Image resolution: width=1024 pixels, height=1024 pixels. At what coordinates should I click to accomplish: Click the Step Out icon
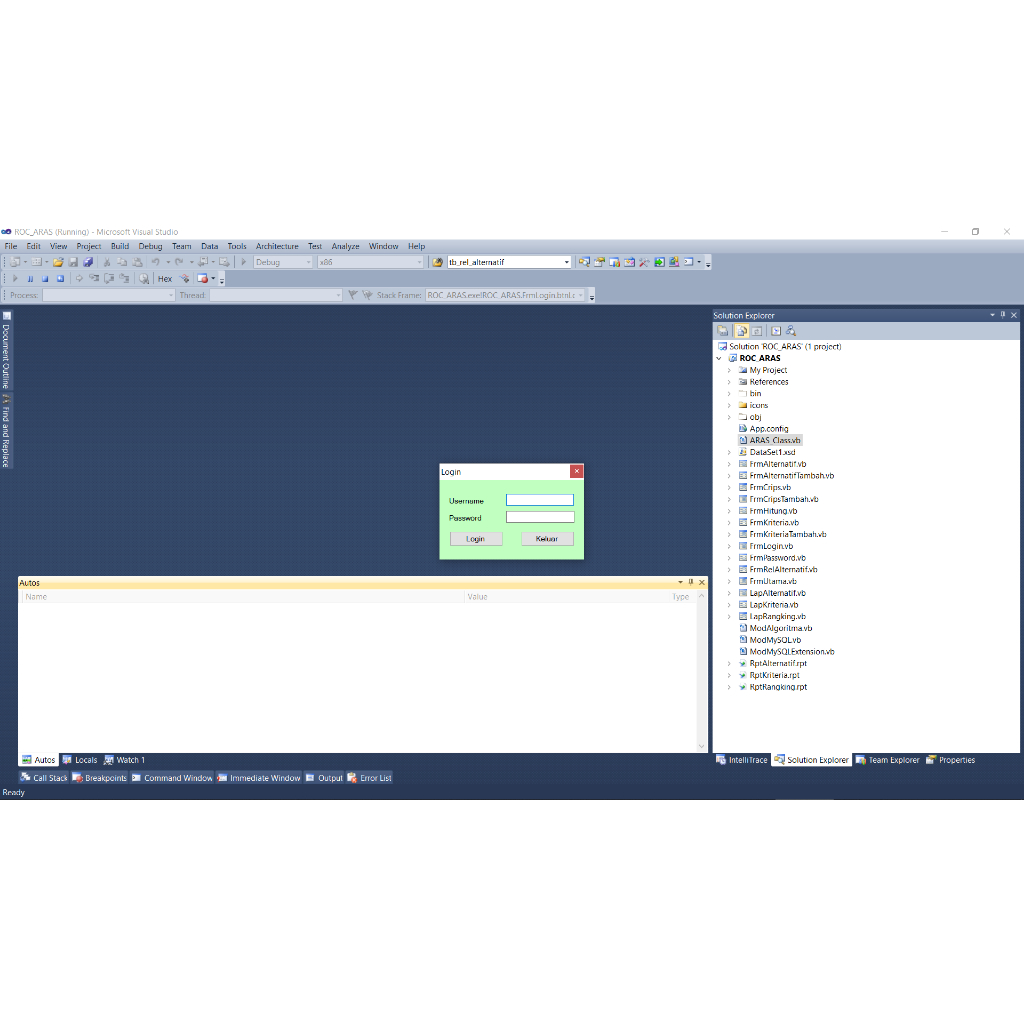(124, 278)
